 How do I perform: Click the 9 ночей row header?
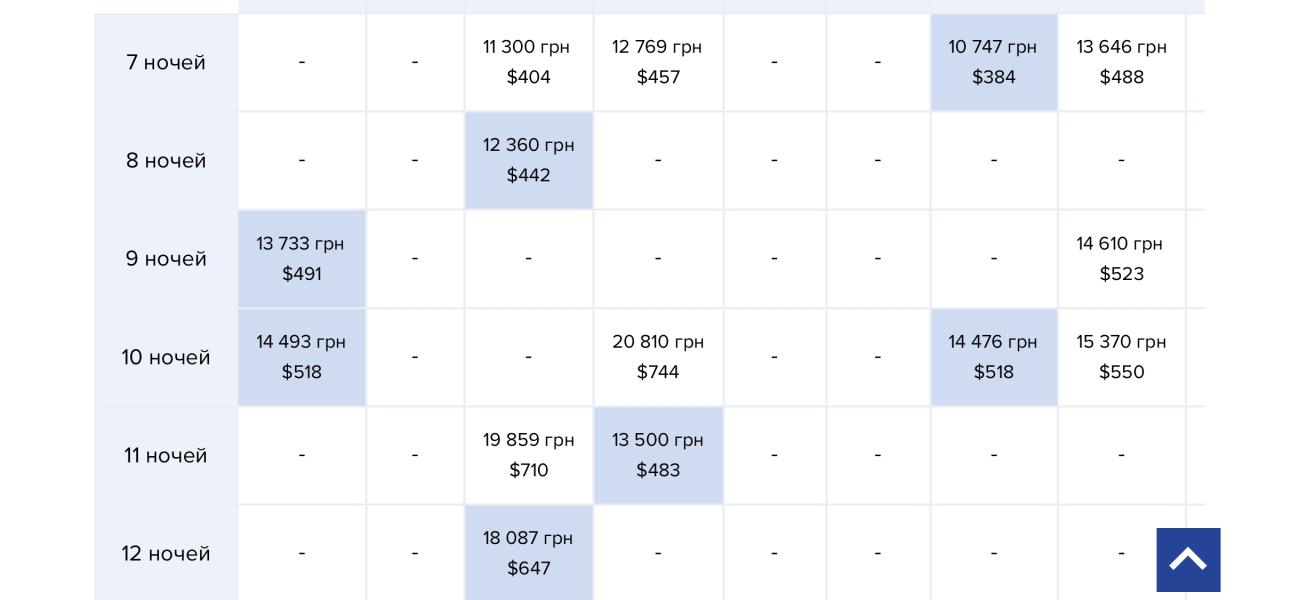166,259
